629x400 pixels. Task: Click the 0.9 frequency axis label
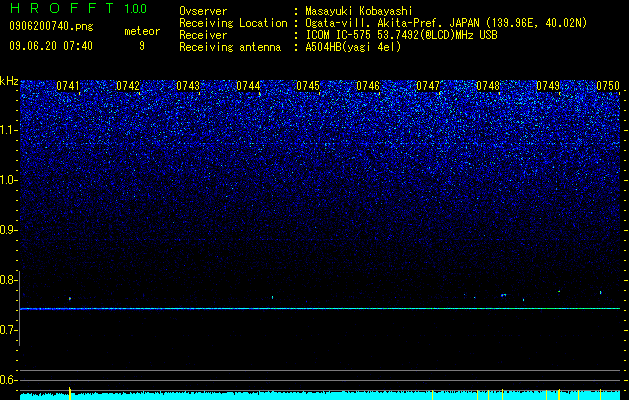pyautogui.click(x=9, y=230)
